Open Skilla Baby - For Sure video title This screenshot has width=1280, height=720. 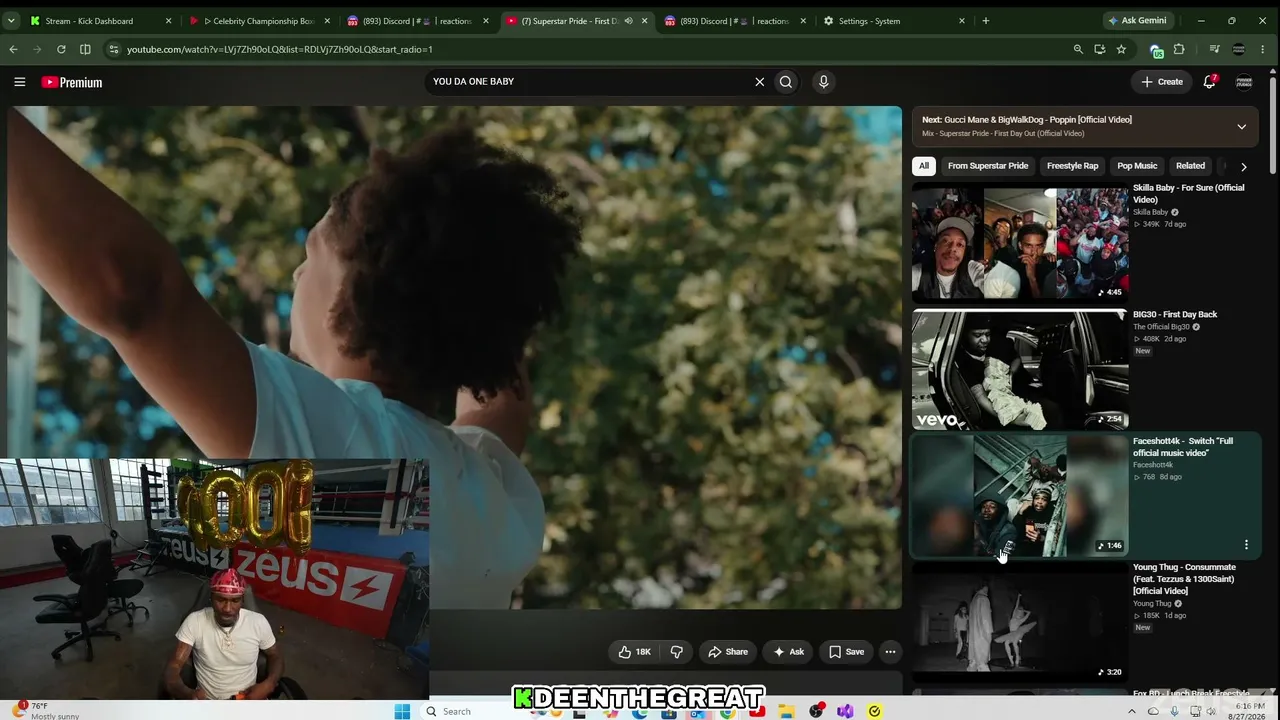pos(1188,194)
